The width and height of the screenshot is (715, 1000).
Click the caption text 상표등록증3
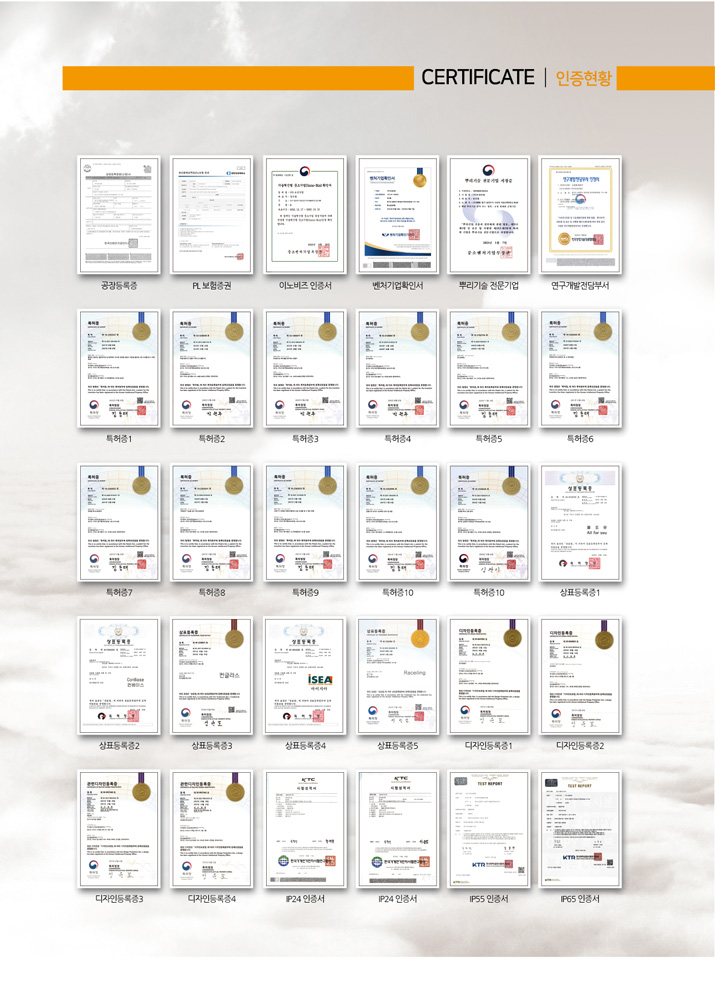(212, 746)
